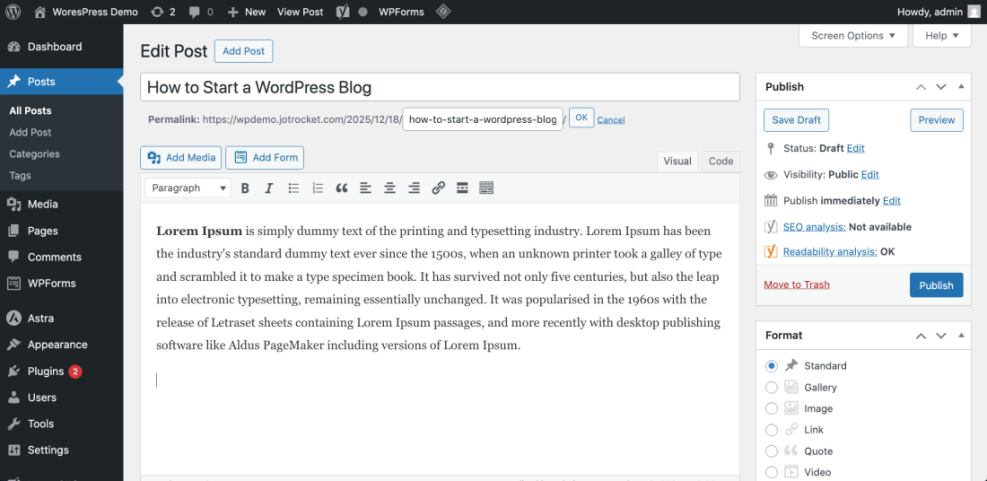Click the blue Publish button
The height and width of the screenshot is (481, 987).
coord(936,285)
